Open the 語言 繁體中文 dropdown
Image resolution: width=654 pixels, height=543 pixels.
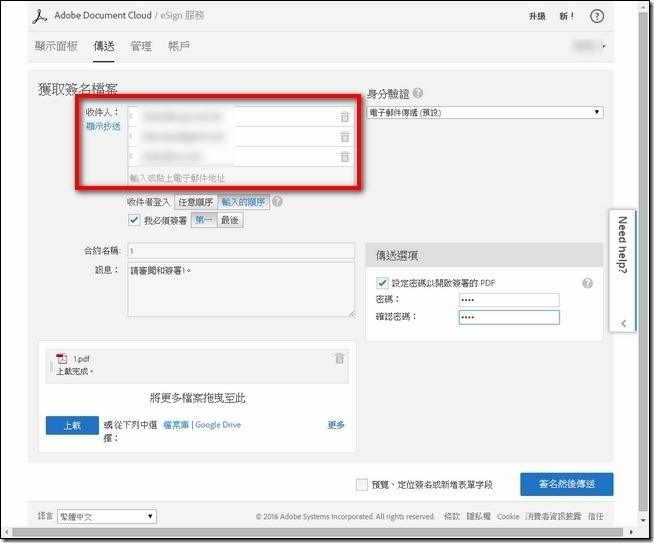pyautogui.click(x=107, y=516)
